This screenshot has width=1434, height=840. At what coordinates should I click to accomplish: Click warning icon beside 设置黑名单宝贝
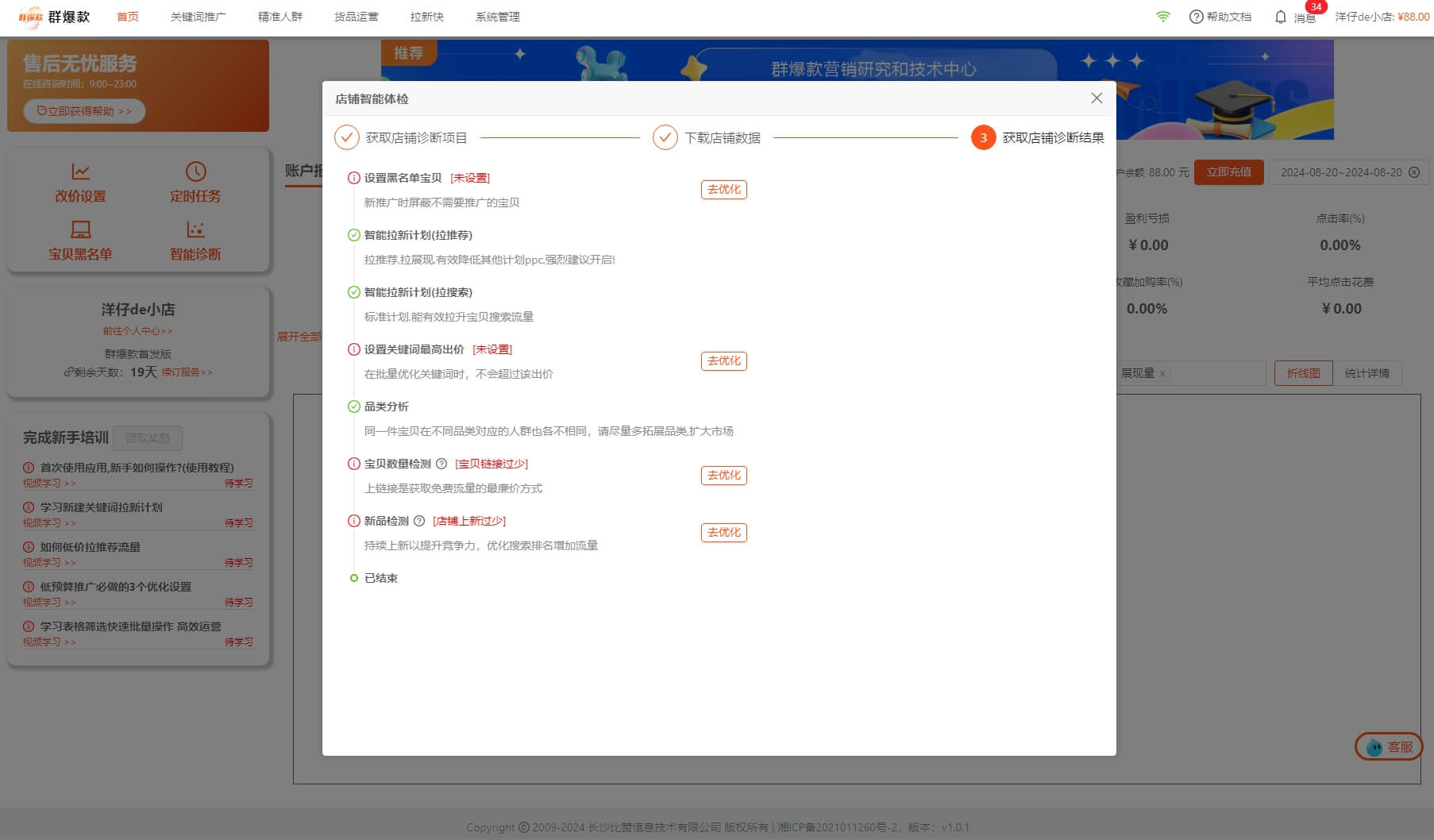point(354,178)
